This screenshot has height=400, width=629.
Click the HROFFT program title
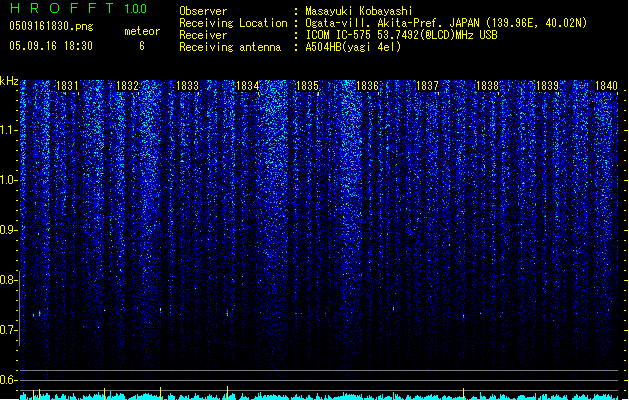(62, 8)
